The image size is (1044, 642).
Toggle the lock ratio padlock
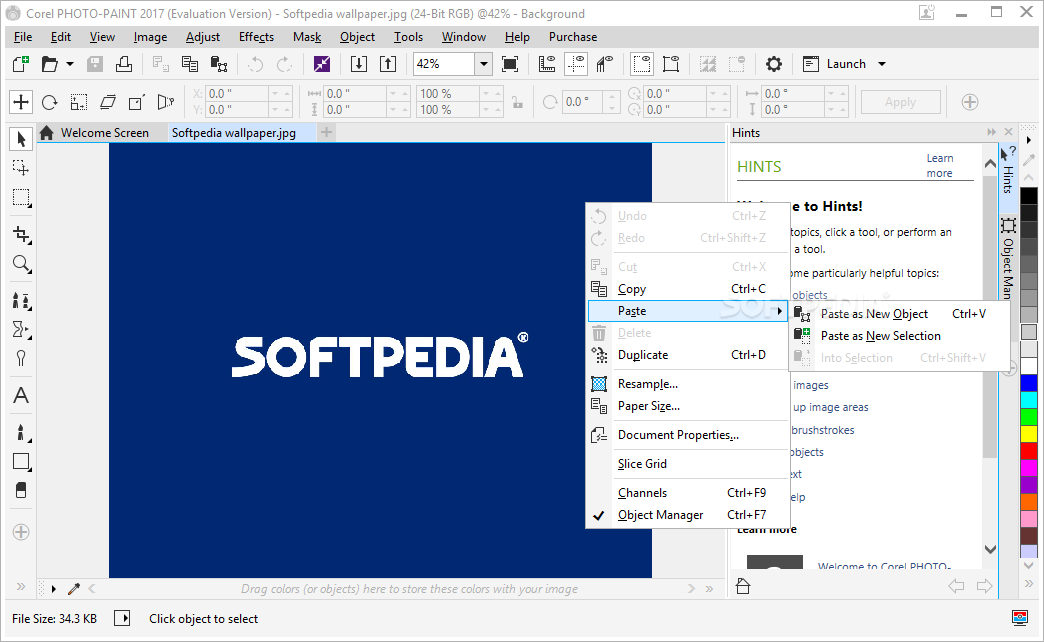[x=517, y=102]
